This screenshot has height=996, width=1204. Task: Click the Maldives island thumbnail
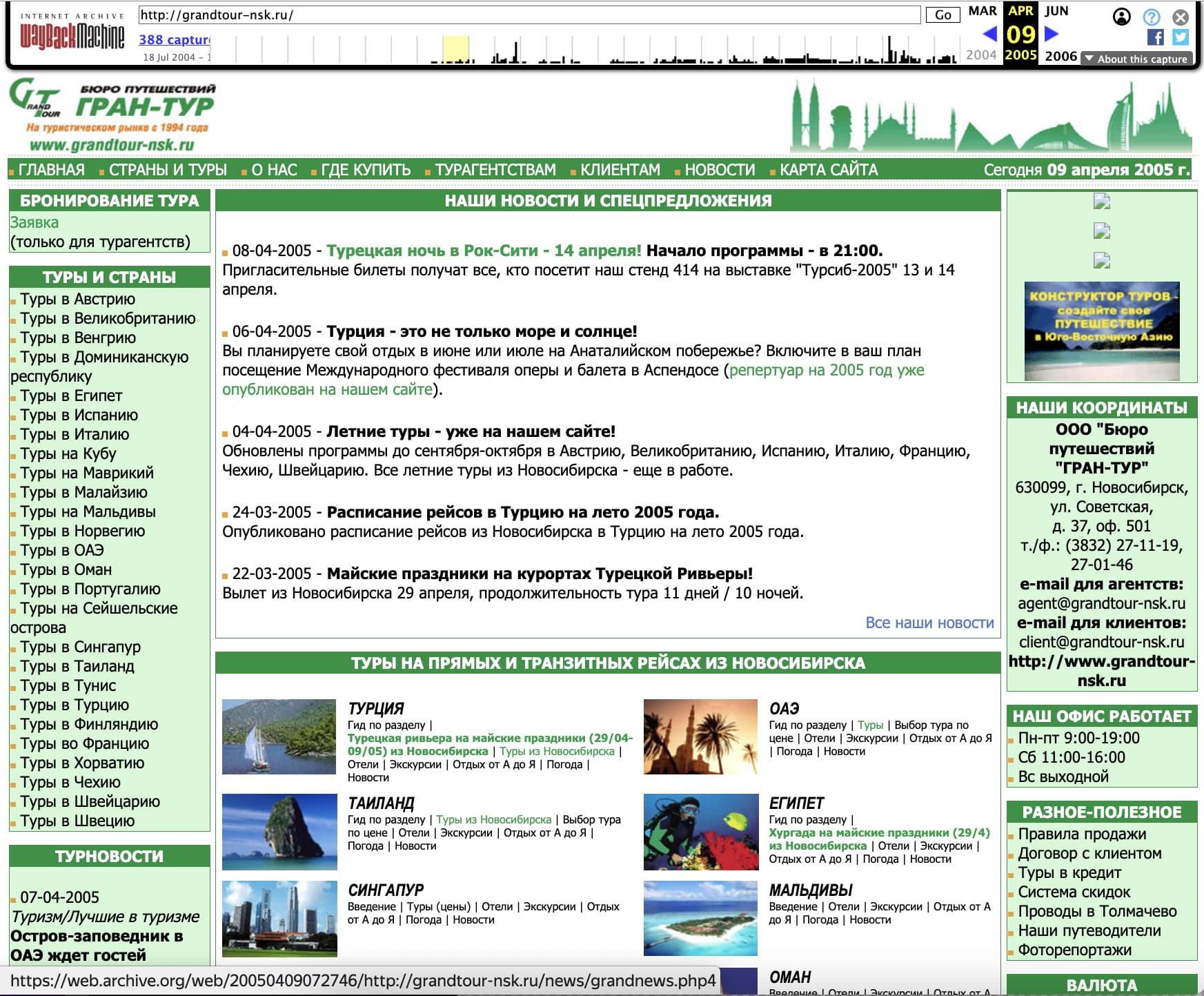(701, 919)
